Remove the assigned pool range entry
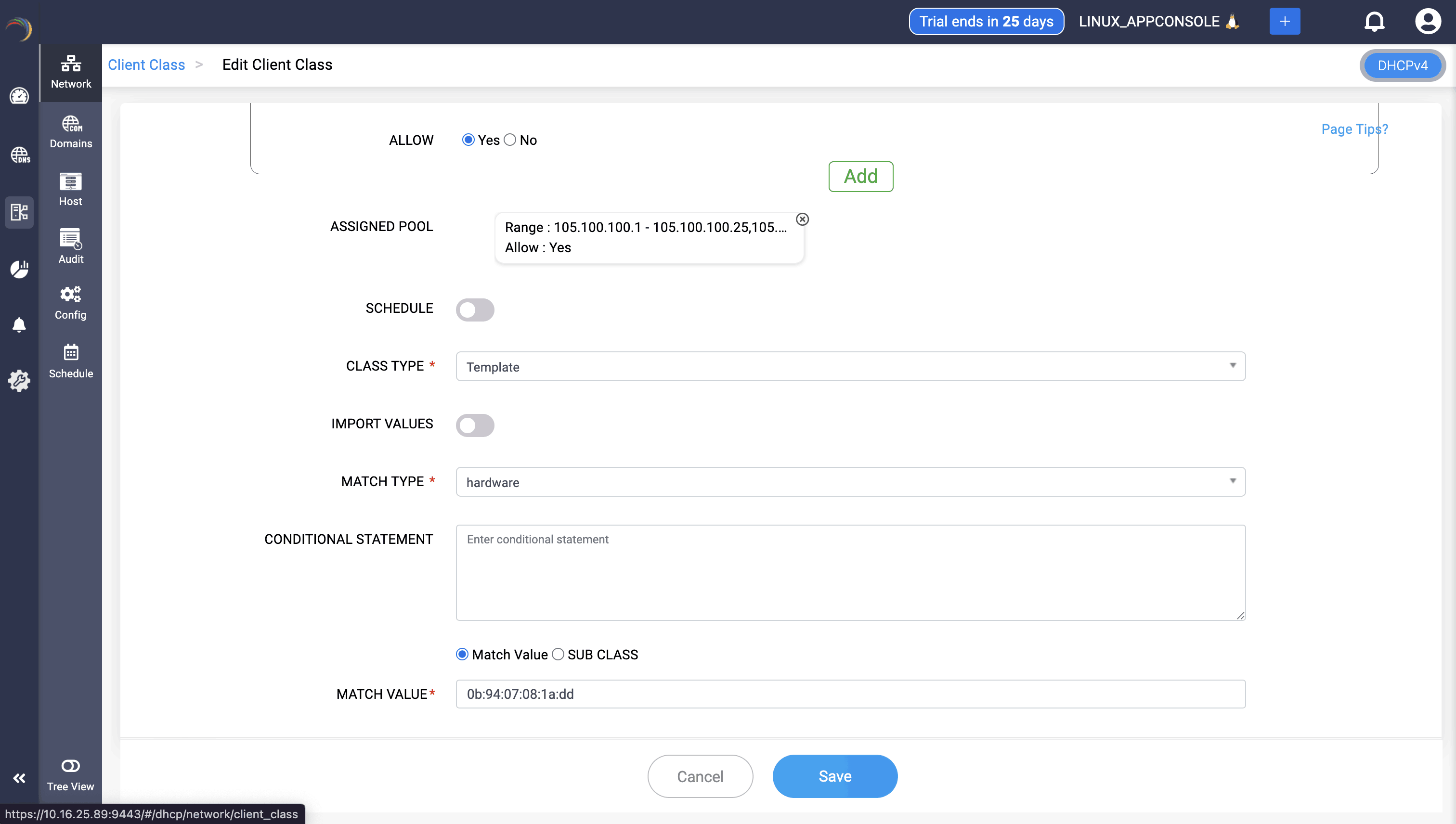The height and width of the screenshot is (824, 1456). click(x=802, y=219)
